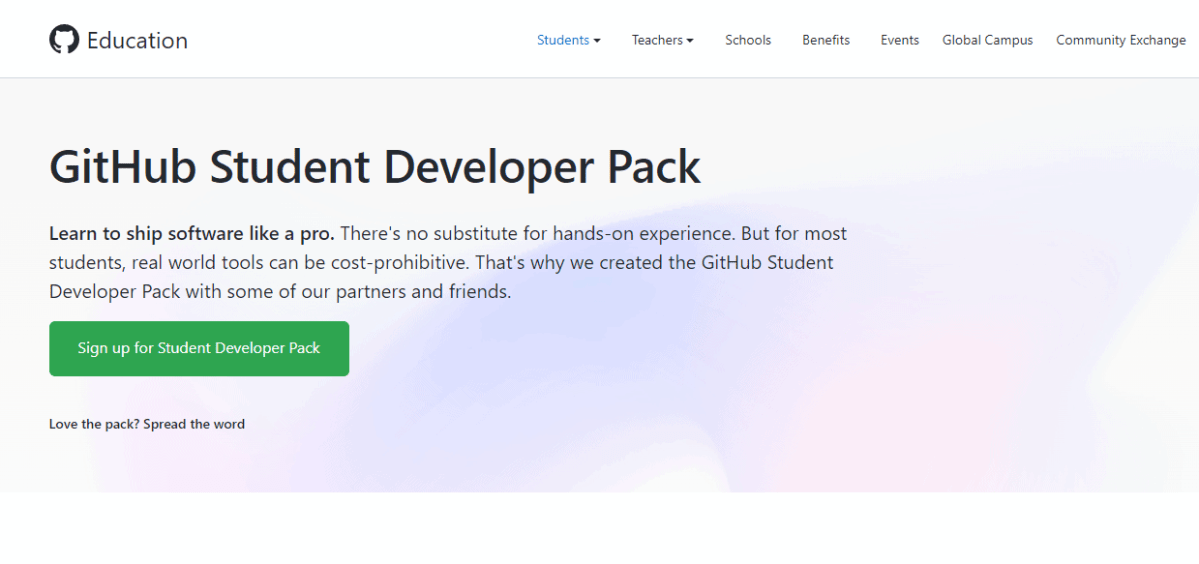
Task: Click the GitHub Octocat logo icon
Action: [x=64, y=39]
